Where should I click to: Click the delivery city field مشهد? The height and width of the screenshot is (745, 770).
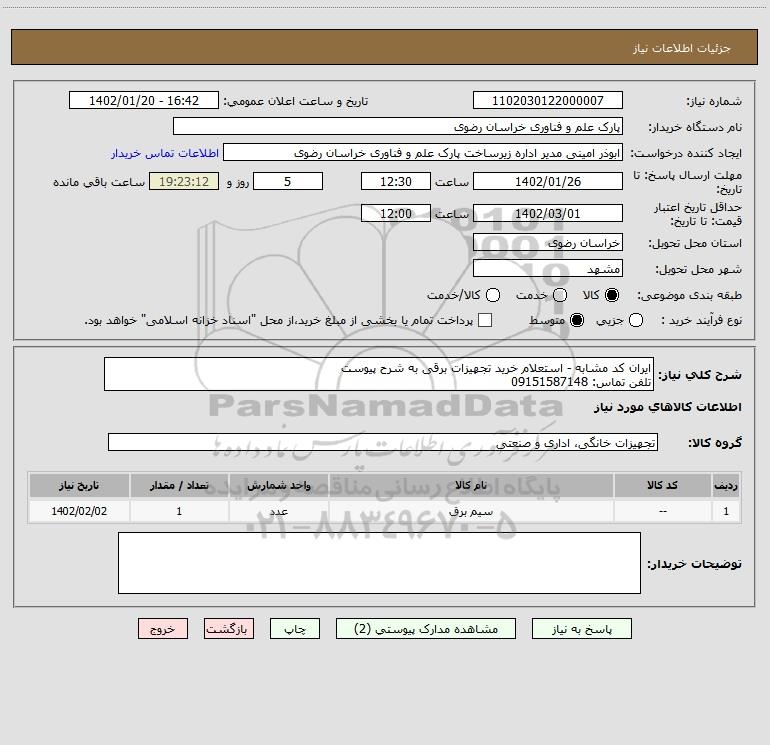click(548, 268)
